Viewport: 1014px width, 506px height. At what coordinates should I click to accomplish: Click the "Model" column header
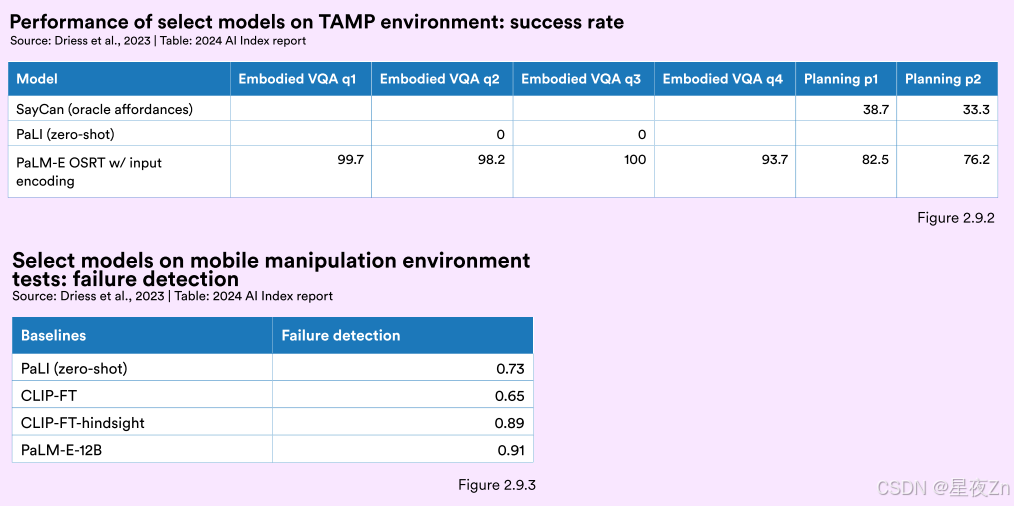coord(120,80)
